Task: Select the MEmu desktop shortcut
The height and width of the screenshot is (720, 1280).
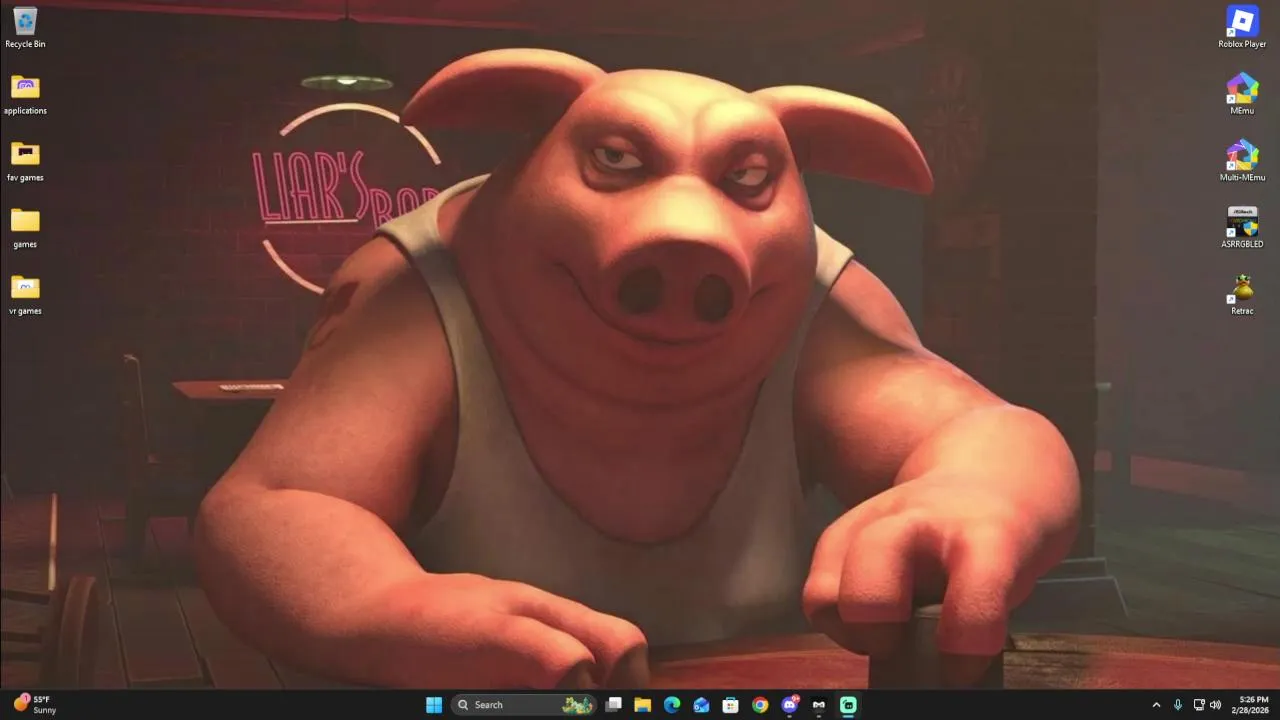Action: [x=1242, y=94]
